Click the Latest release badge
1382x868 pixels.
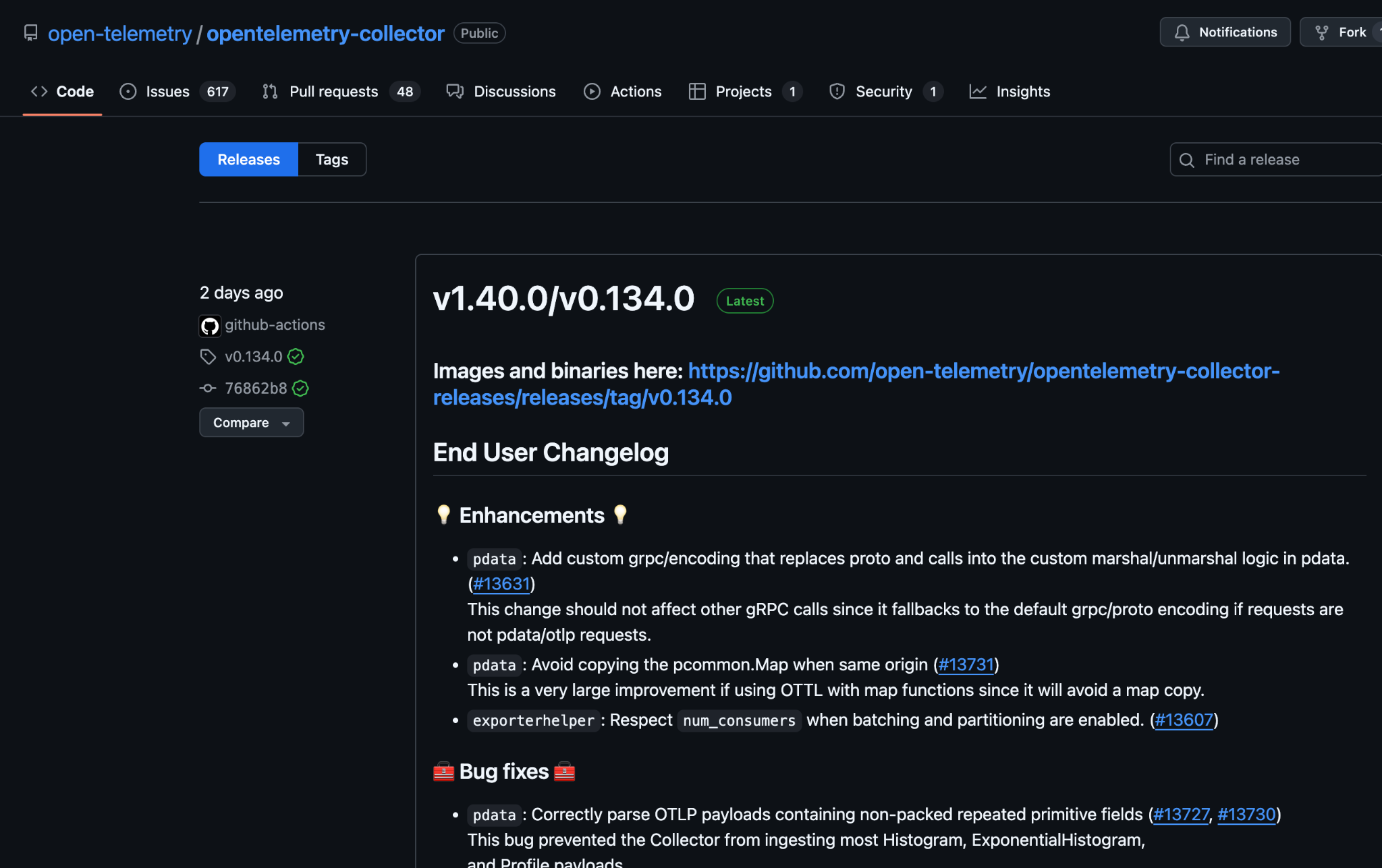(x=744, y=301)
